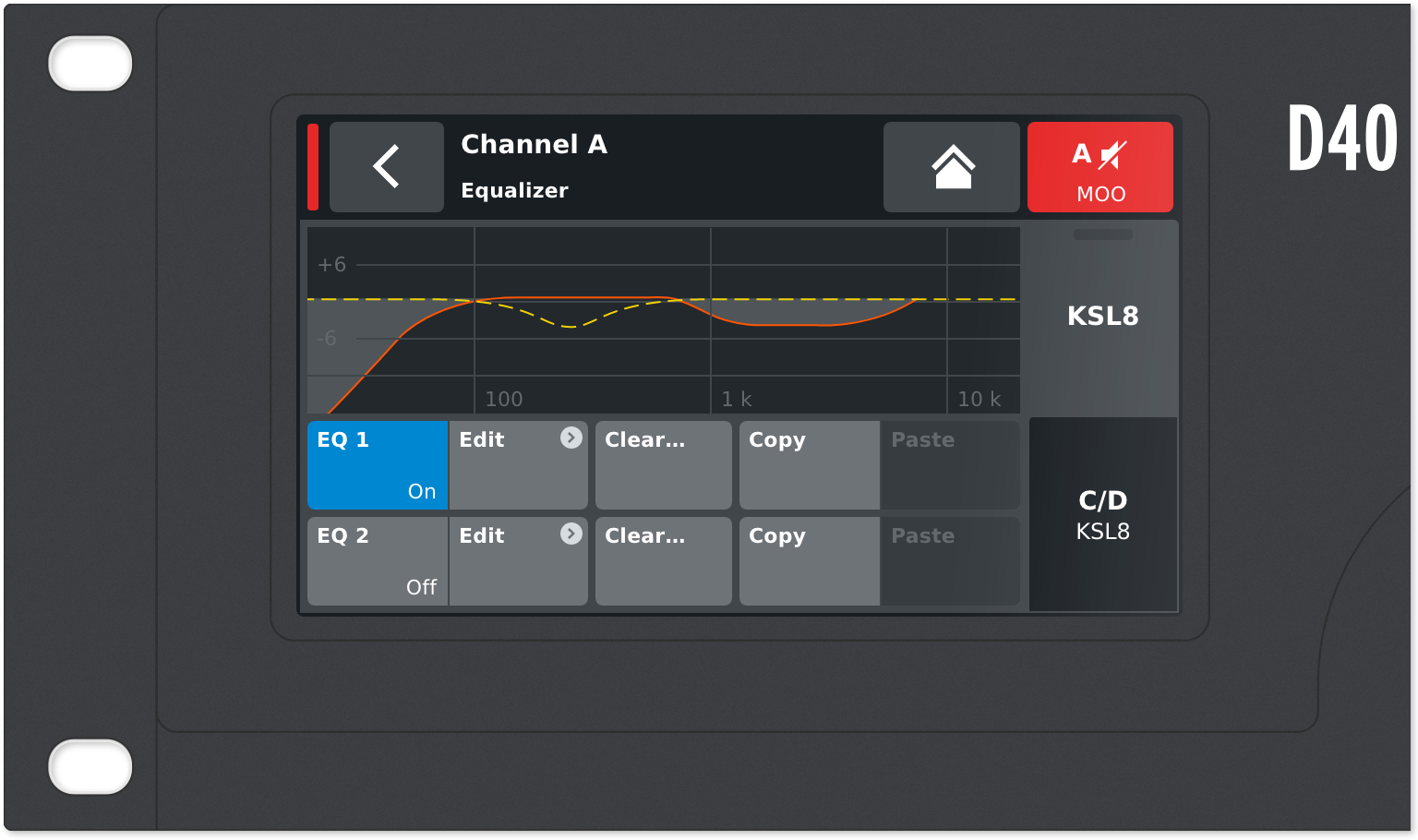Switch to the C/D KSL8 tab

1103,514
